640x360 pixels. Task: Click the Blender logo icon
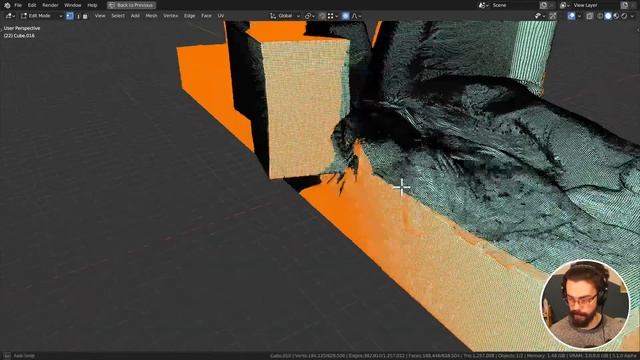click(7, 5)
